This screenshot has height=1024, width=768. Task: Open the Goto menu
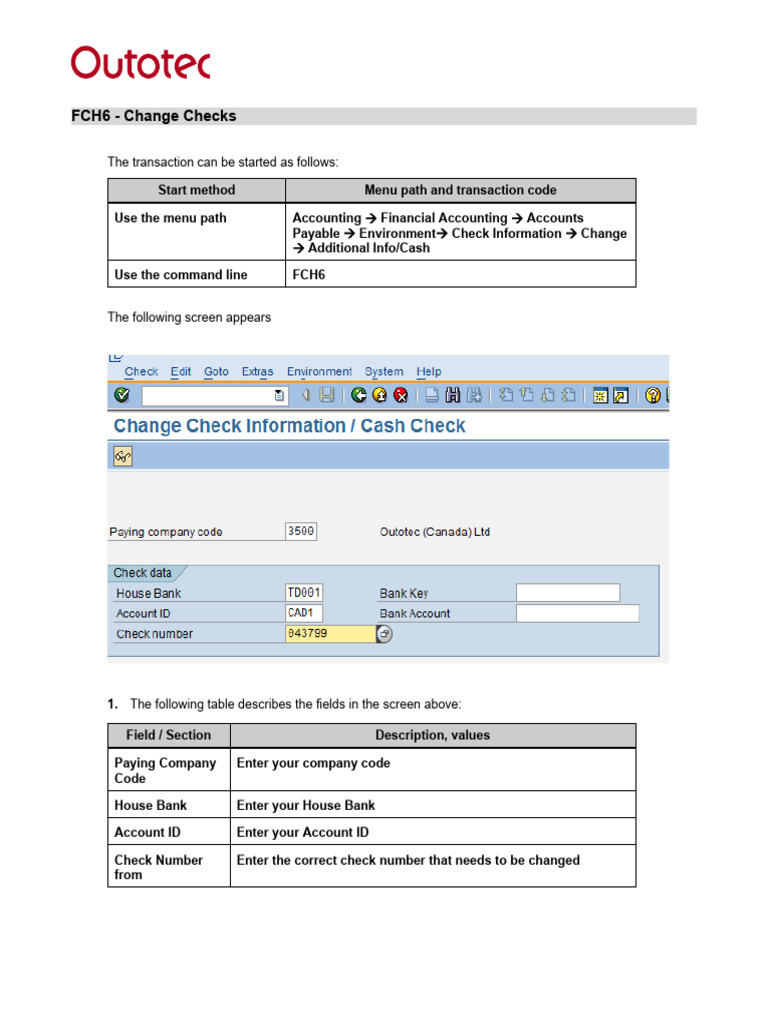click(216, 372)
